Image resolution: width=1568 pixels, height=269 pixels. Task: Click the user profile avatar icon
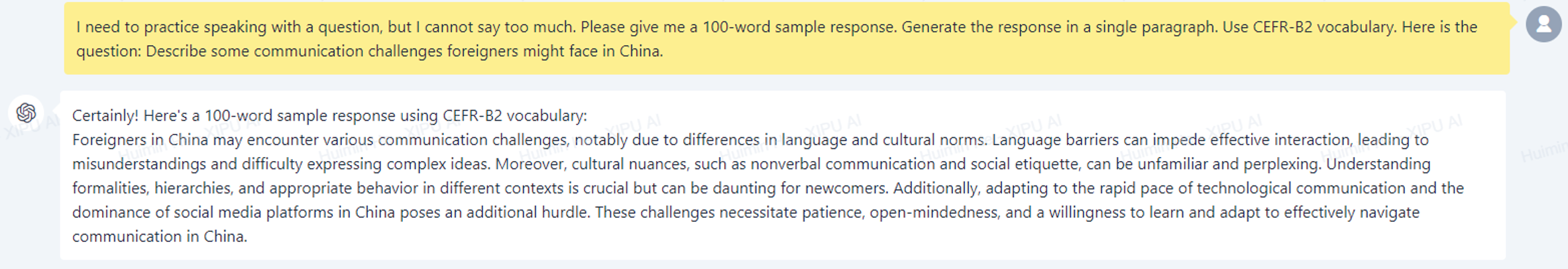pos(1543,25)
